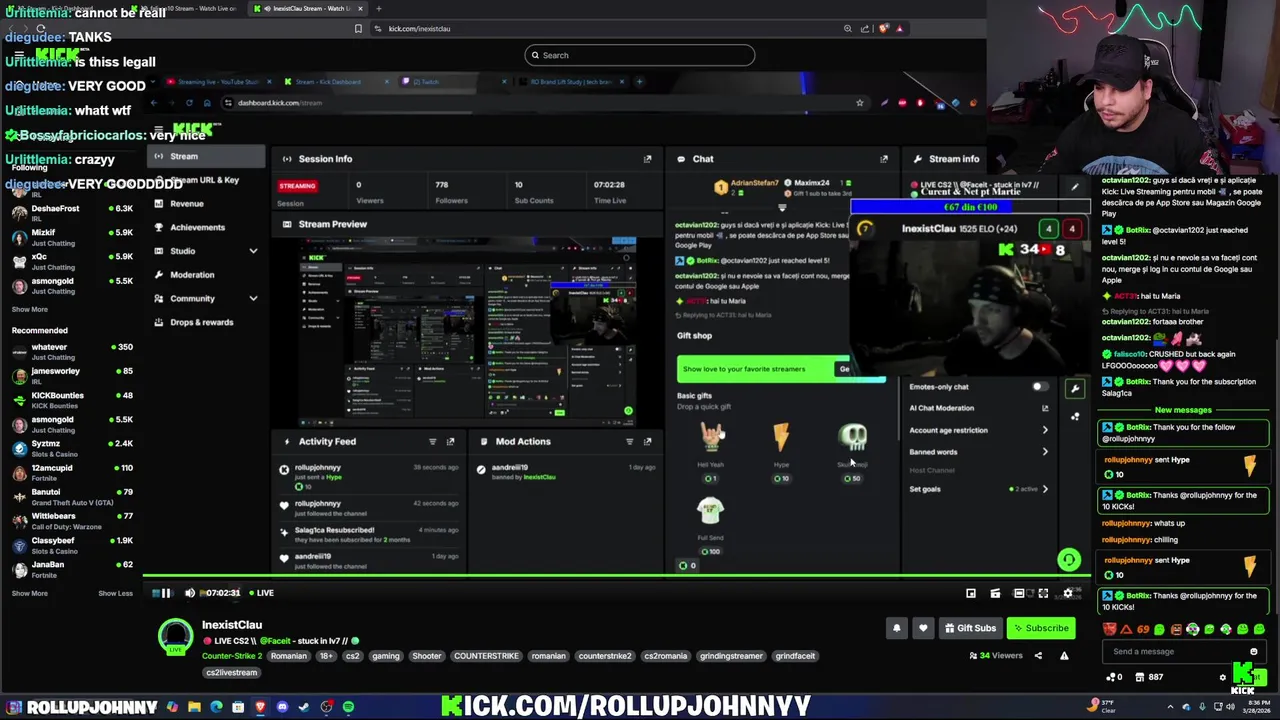Click the Romanian language tag
This screenshot has height=720, width=1280.
(x=288, y=656)
